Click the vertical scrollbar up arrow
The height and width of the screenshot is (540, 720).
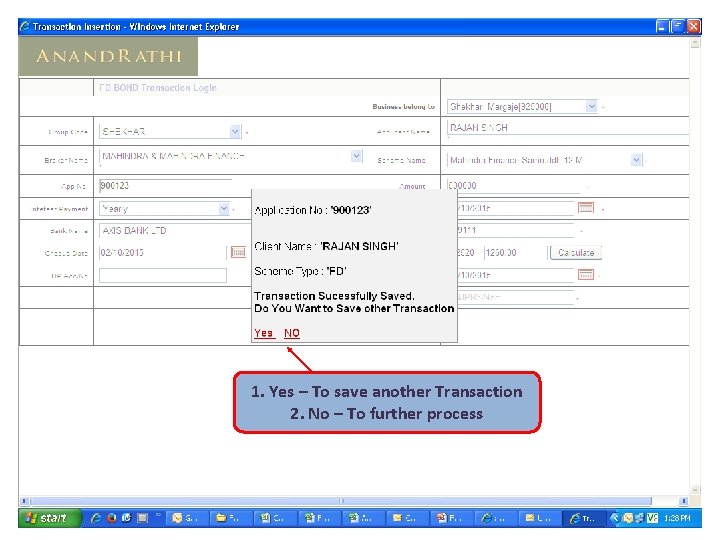[x=695, y=43]
